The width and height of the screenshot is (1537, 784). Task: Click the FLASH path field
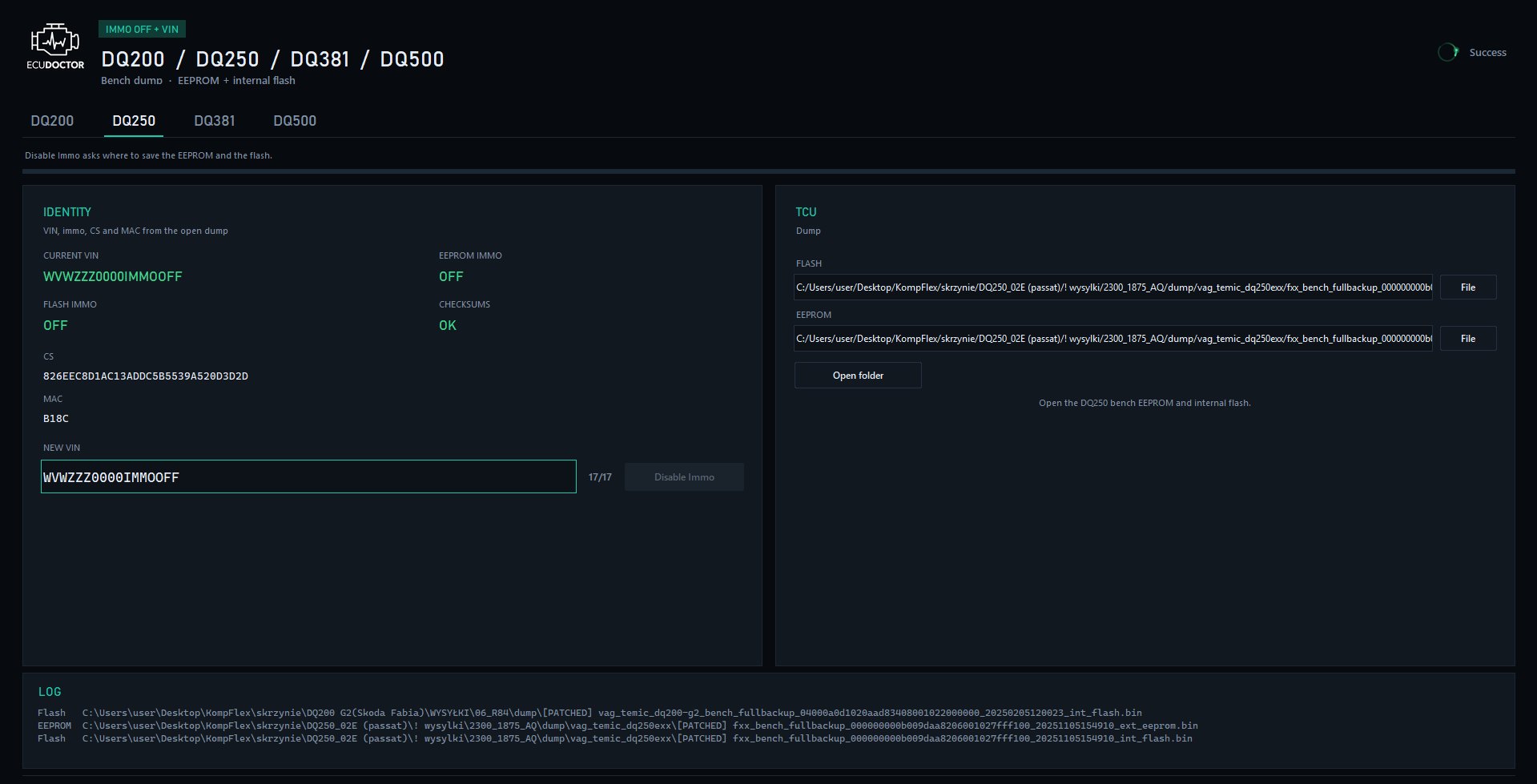(x=1113, y=287)
